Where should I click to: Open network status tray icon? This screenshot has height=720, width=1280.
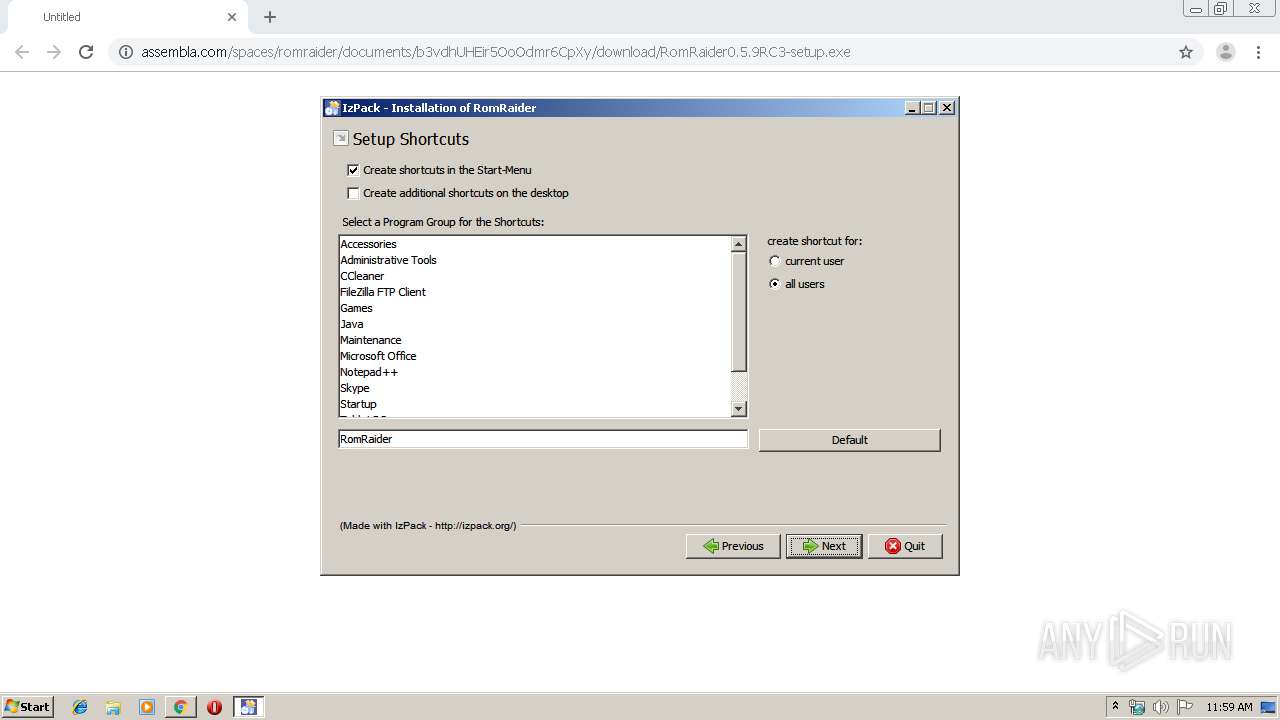tap(1137, 707)
